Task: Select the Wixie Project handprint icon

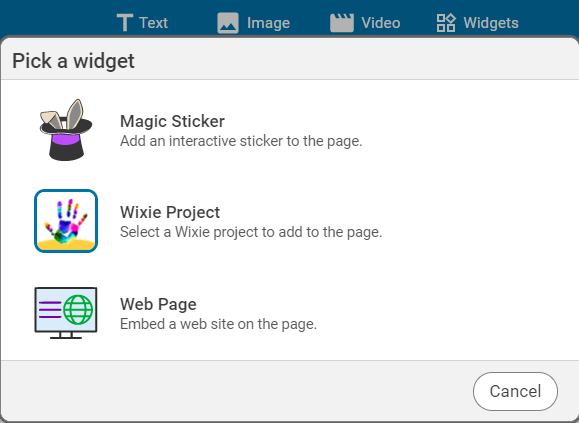Action: (x=66, y=221)
